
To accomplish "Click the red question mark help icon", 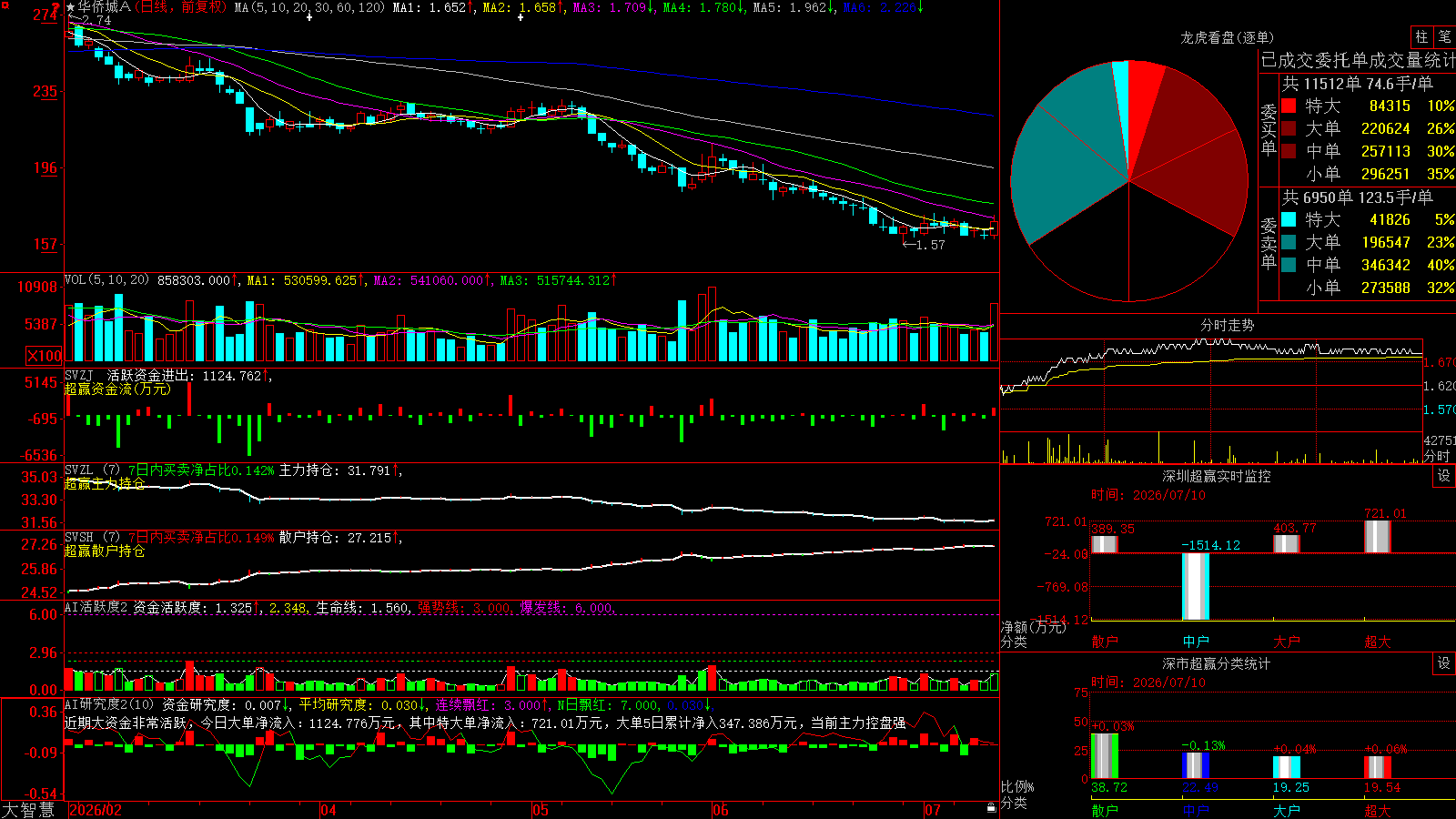I will [56, 8].
